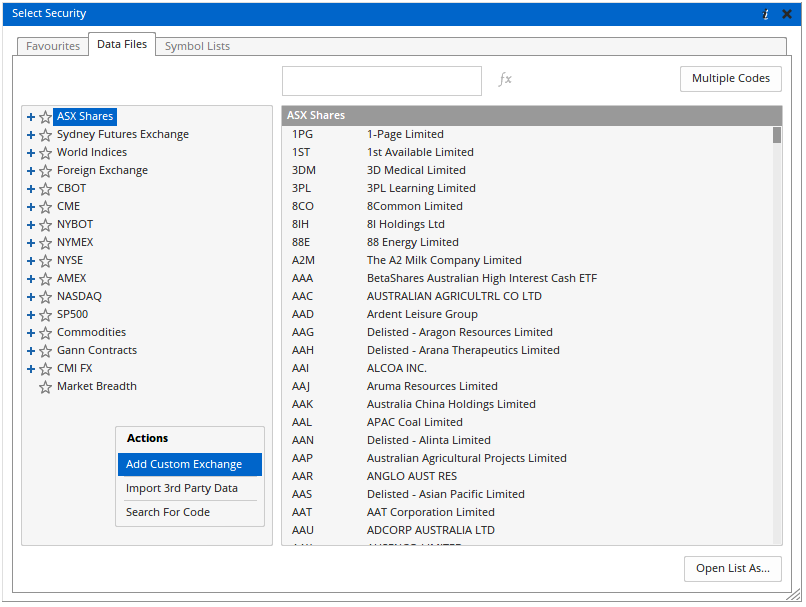Expand Commodities node
Screen dimensions: 806x607
click(x=31, y=333)
